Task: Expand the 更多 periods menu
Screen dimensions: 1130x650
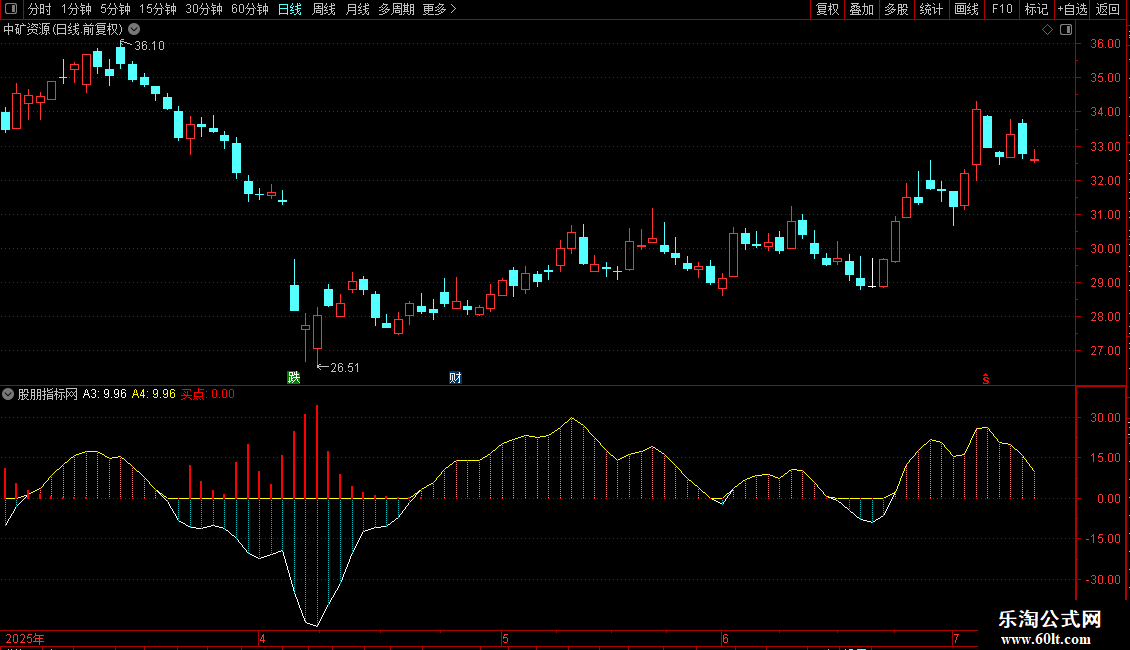Action: [439, 9]
